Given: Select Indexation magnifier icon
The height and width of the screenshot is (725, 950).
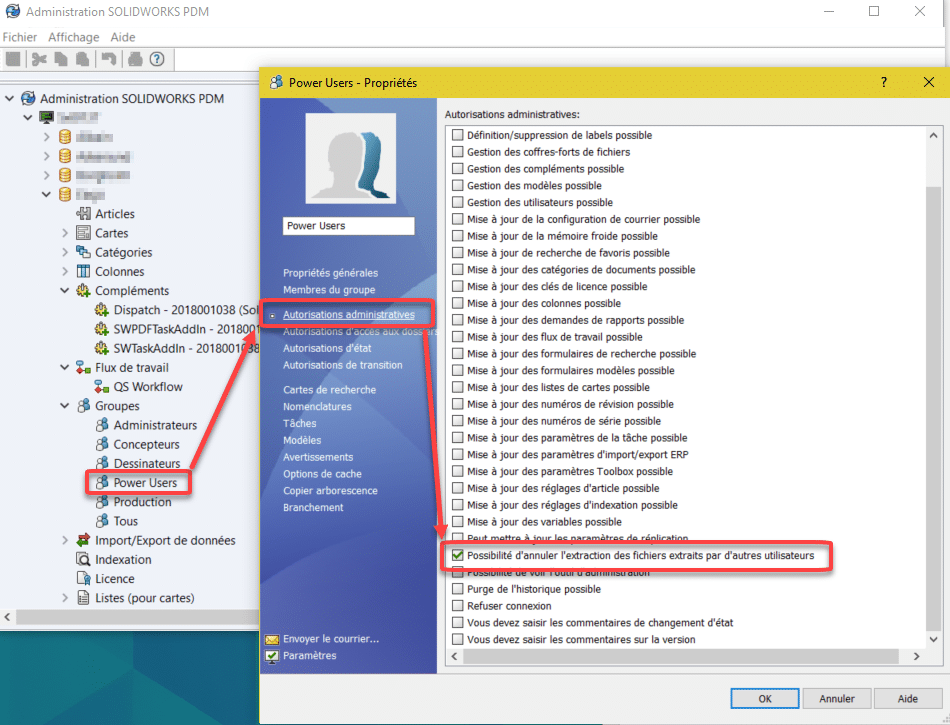Looking at the screenshot, I should pos(83,560).
